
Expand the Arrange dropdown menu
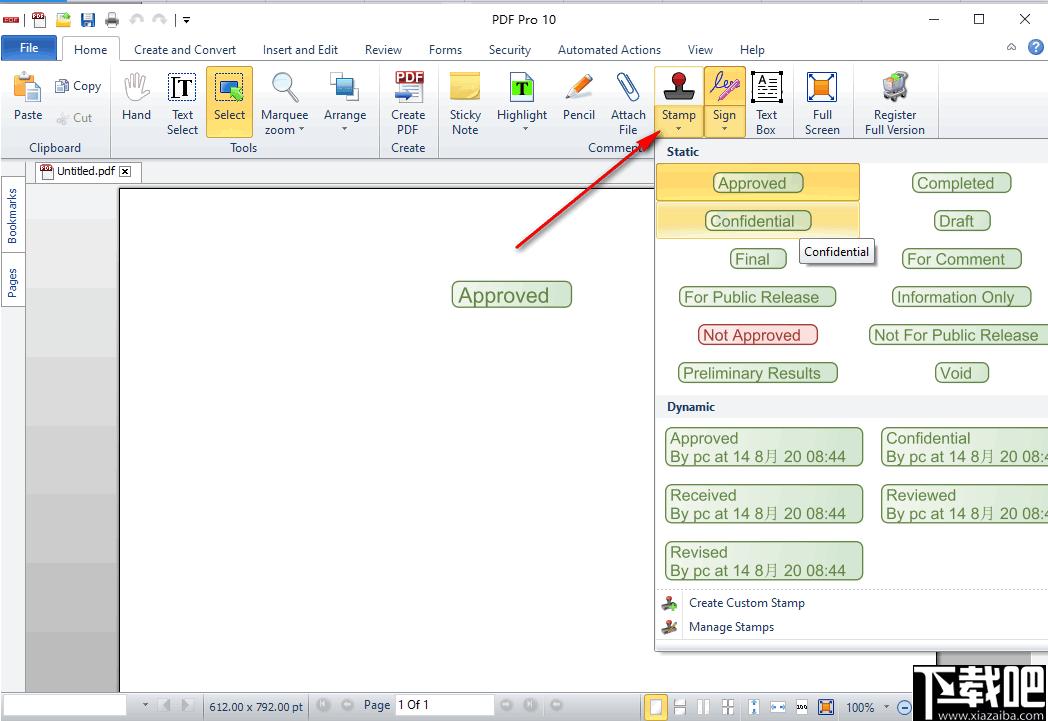[345, 129]
